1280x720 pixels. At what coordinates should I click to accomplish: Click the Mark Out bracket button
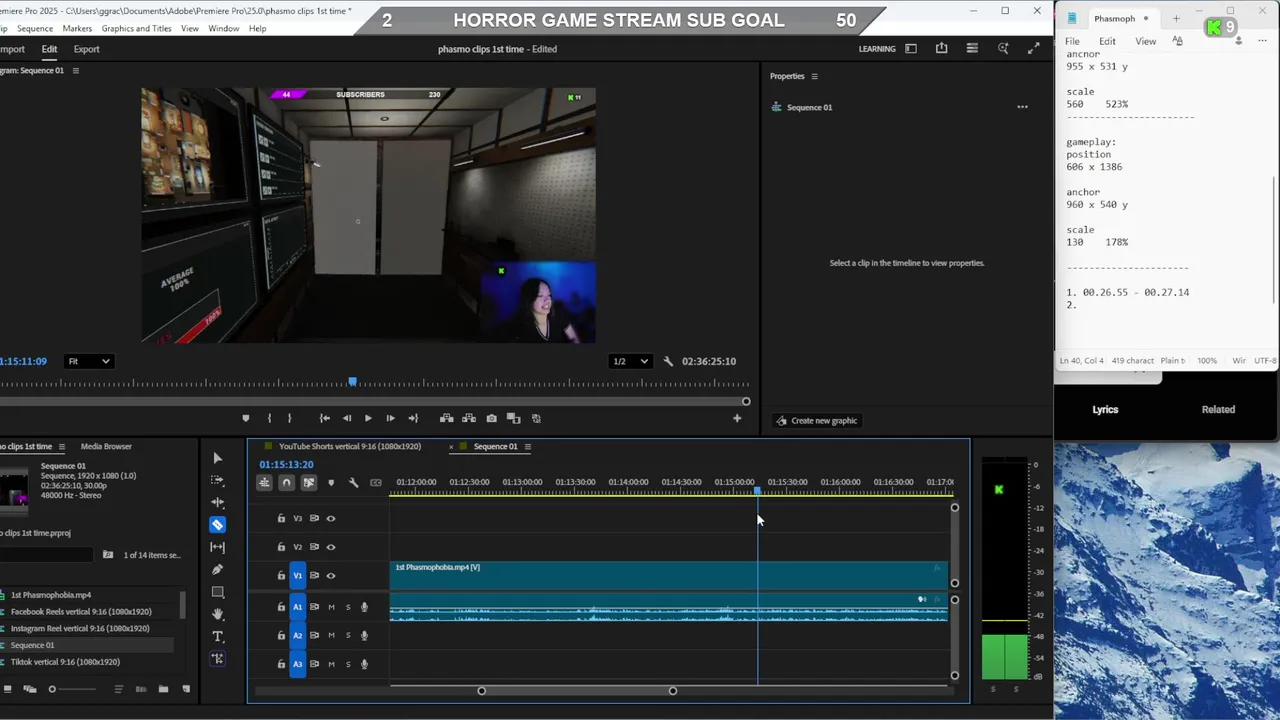tap(289, 418)
